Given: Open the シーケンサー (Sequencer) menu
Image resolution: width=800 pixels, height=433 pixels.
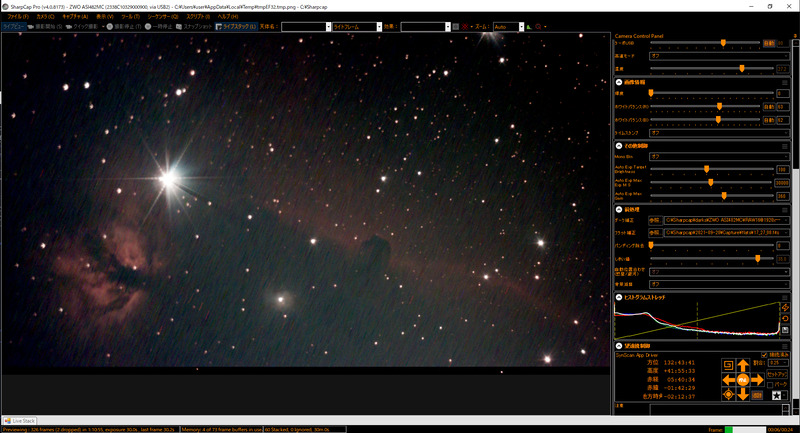Looking at the screenshot, I should click(163, 16).
